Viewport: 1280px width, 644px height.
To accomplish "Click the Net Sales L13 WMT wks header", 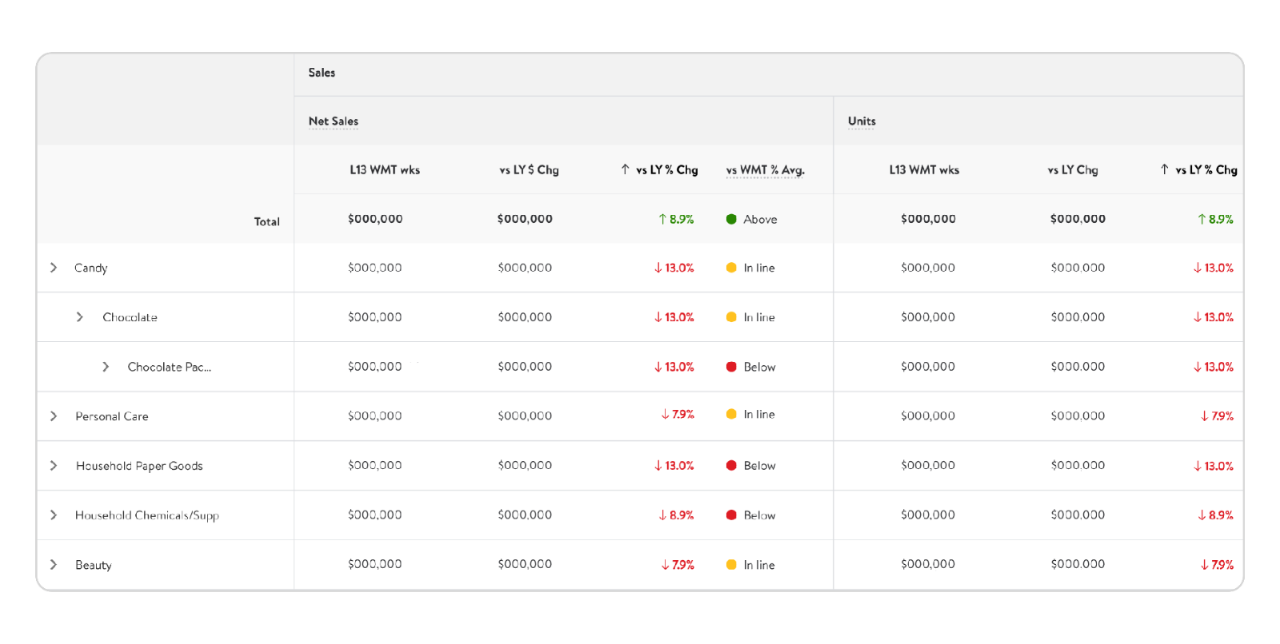I will 385,170.
